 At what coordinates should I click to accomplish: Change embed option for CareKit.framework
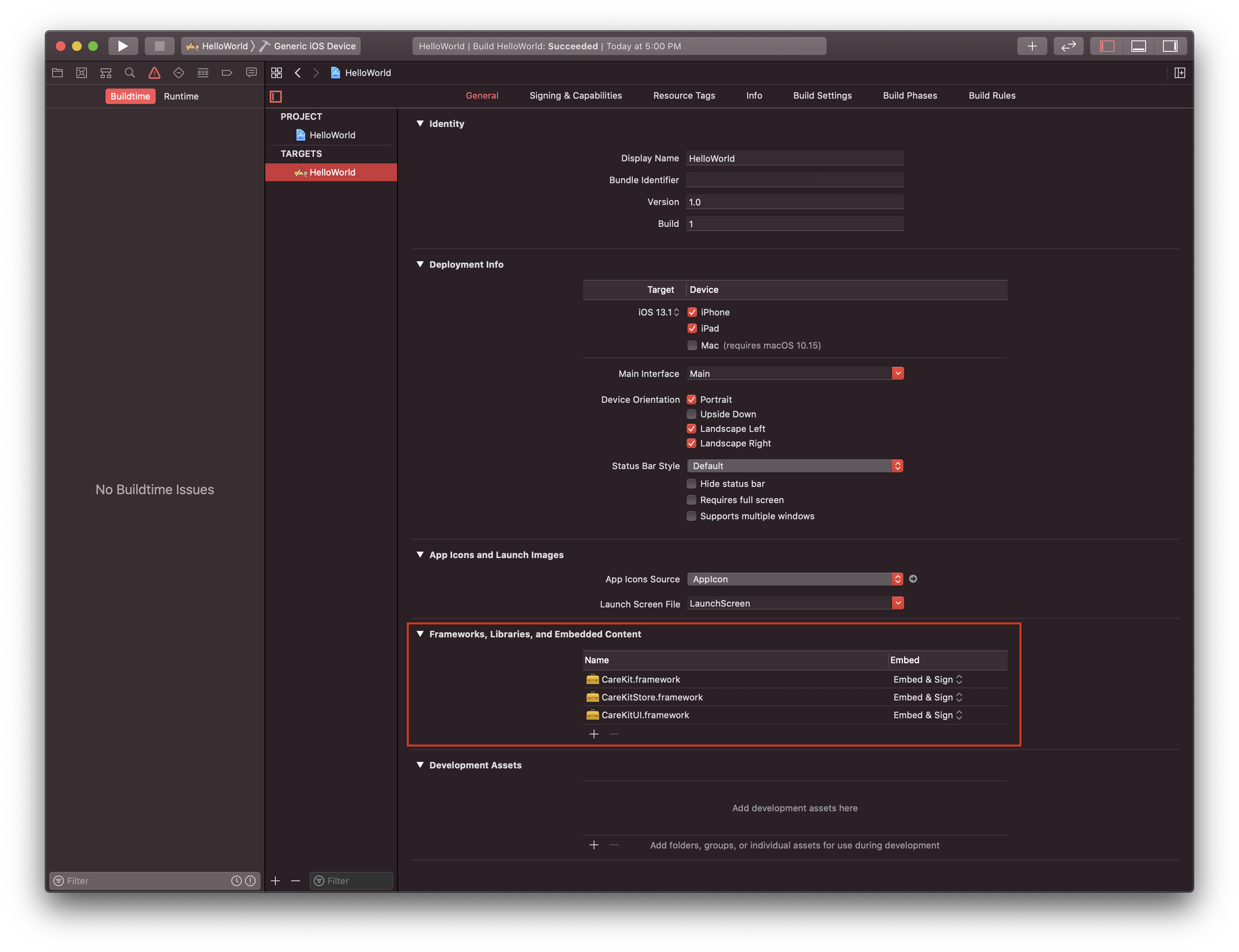click(927, 679)
